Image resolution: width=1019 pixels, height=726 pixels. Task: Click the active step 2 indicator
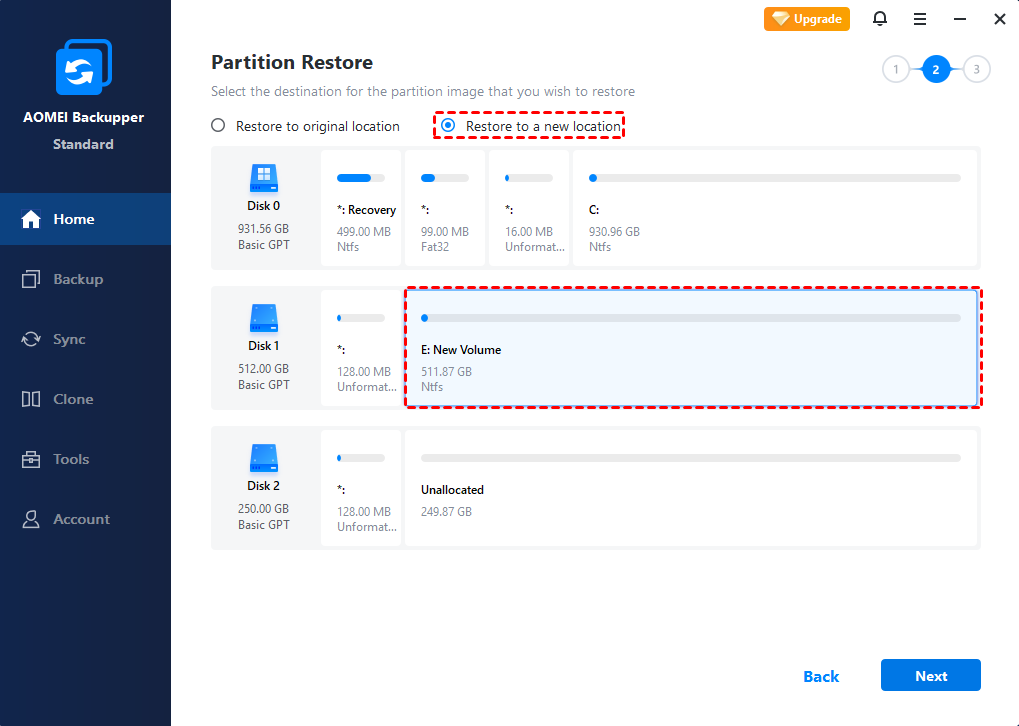pyautogui.click(x=936, y=70)
